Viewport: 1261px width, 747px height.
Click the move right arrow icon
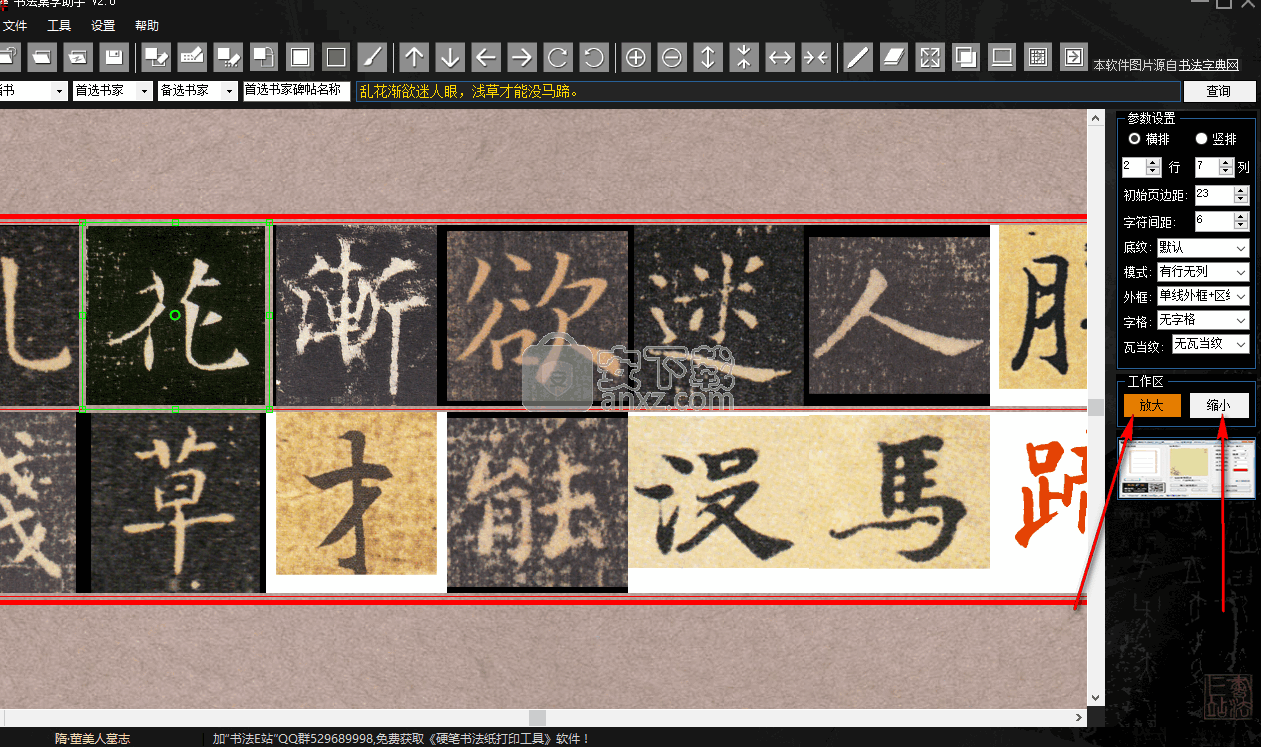coord(521,56)
